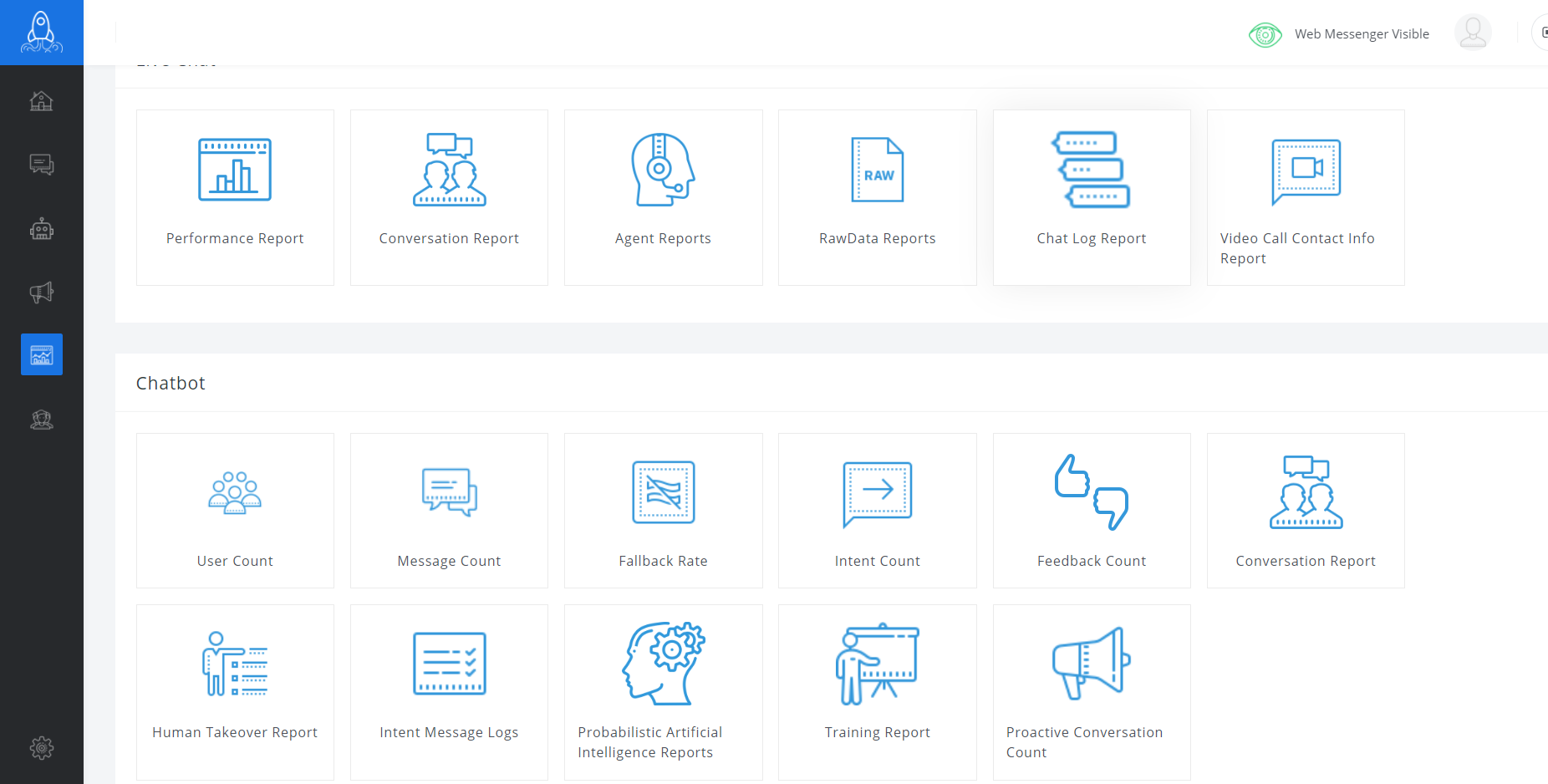The image size is (1548, 784).
Task: Click the Chat Log Report bubbles icon
Action: tap(1092, 170)
